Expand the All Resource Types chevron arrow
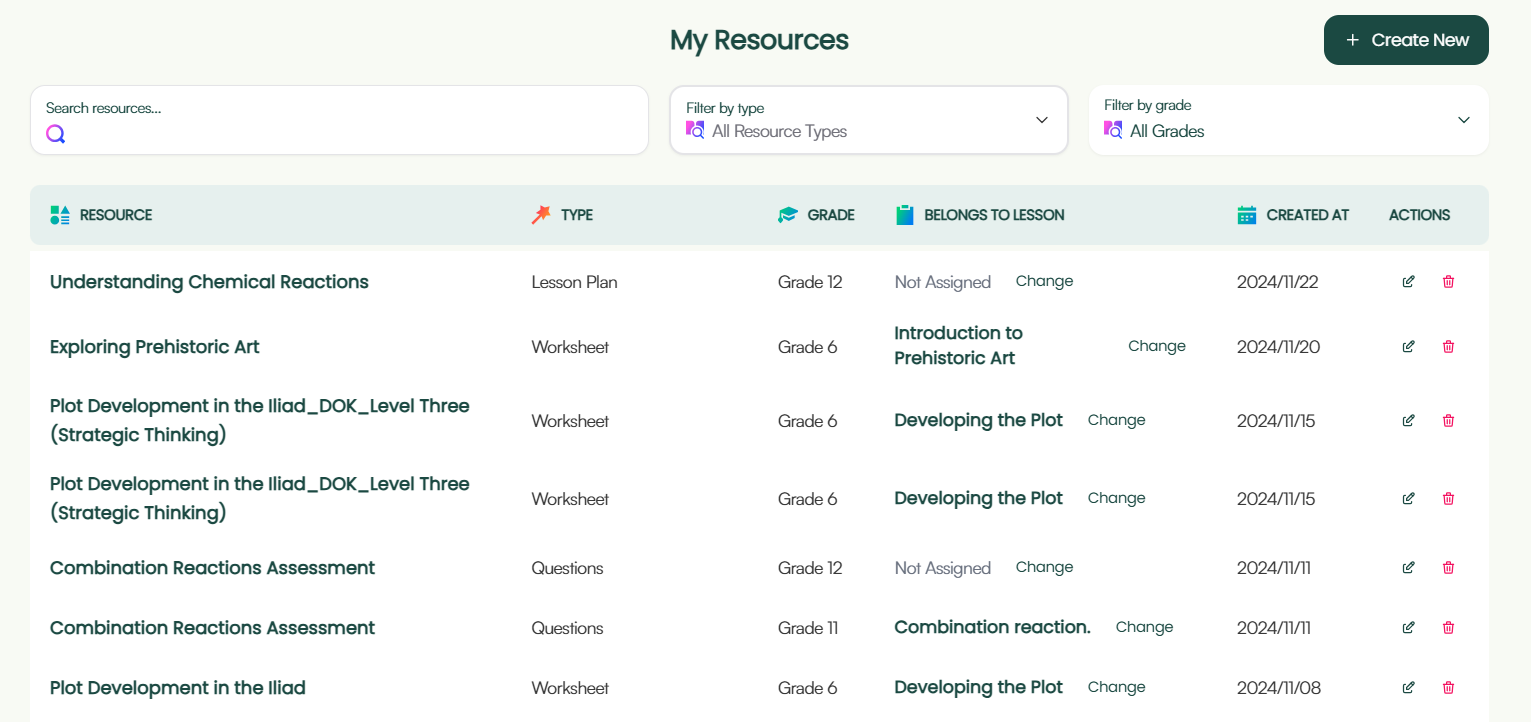The width and height of the screenshot is (1531, 722). (1042, 120)
